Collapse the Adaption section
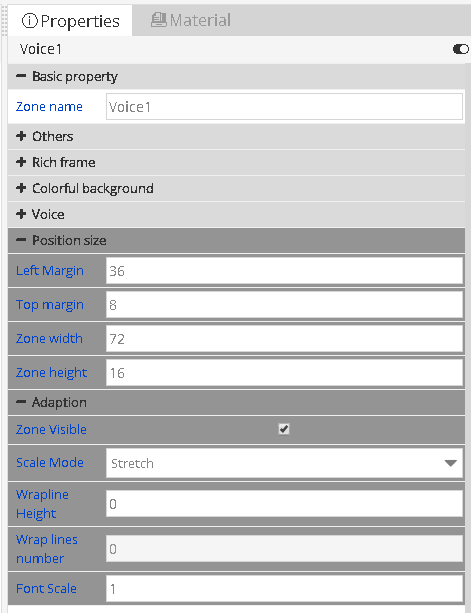 [21, 402]
